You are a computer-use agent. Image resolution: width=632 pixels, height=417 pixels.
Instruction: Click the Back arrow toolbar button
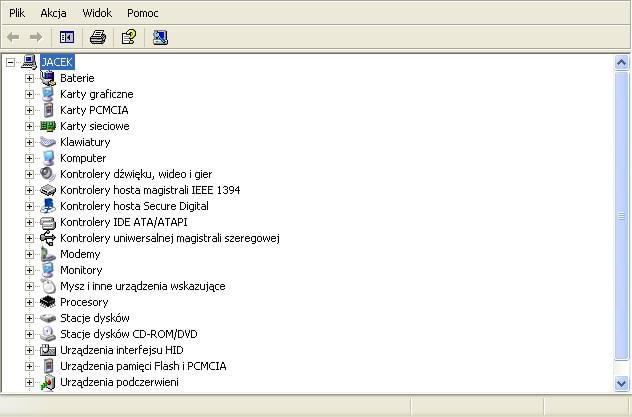point(13,37)
